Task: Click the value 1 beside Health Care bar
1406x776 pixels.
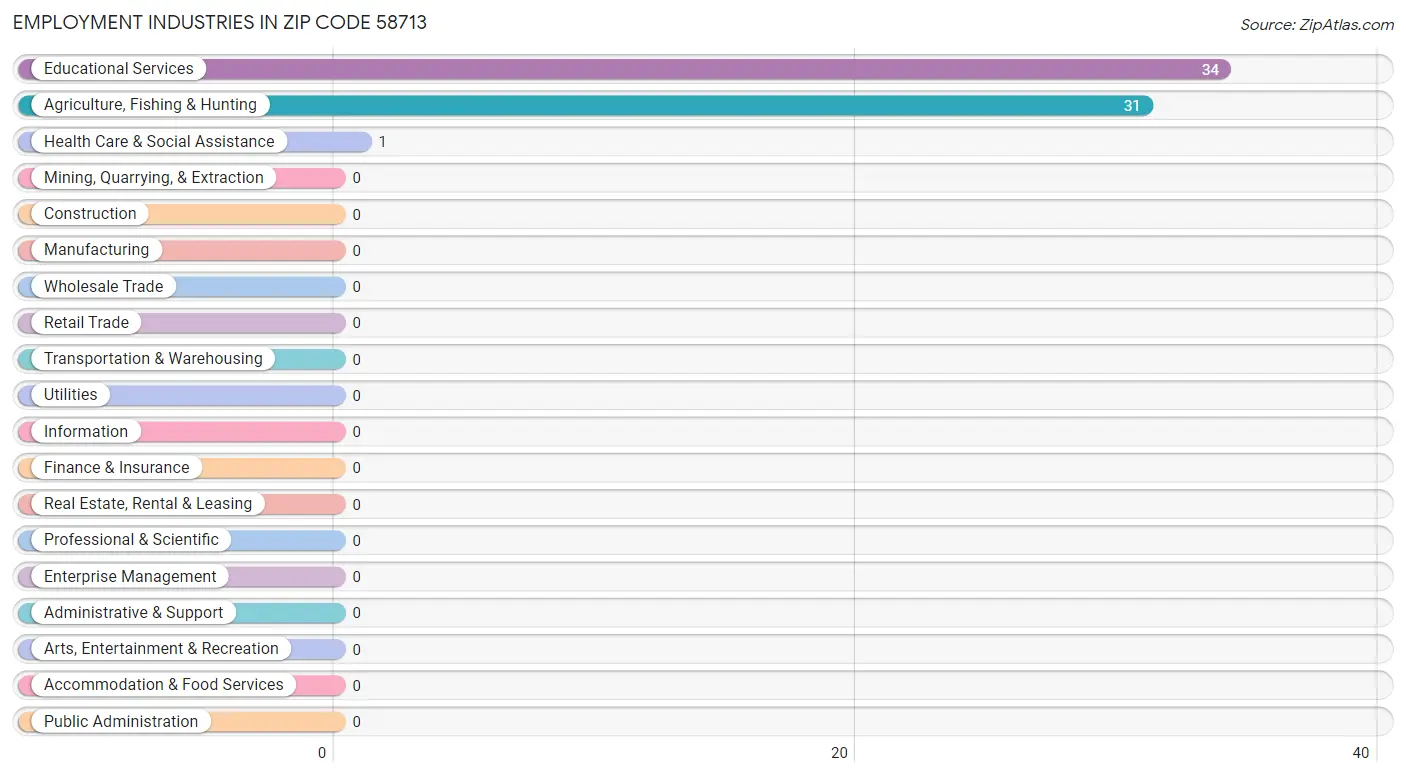Action: [382, 142]
